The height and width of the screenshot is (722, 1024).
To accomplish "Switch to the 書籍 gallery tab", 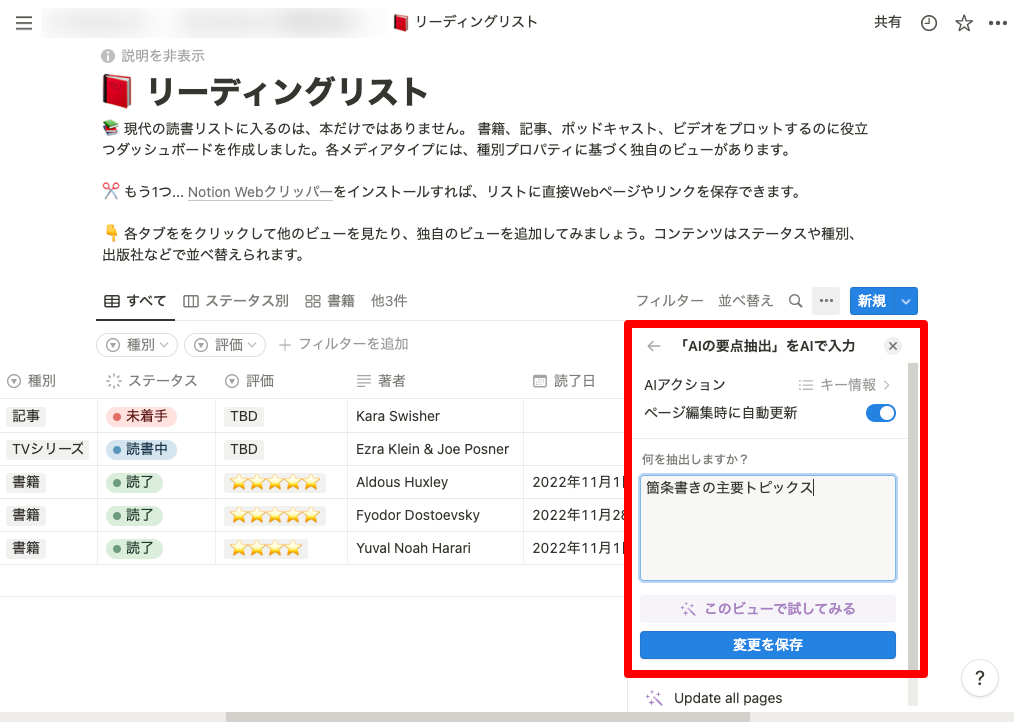I will click(330, 301).
